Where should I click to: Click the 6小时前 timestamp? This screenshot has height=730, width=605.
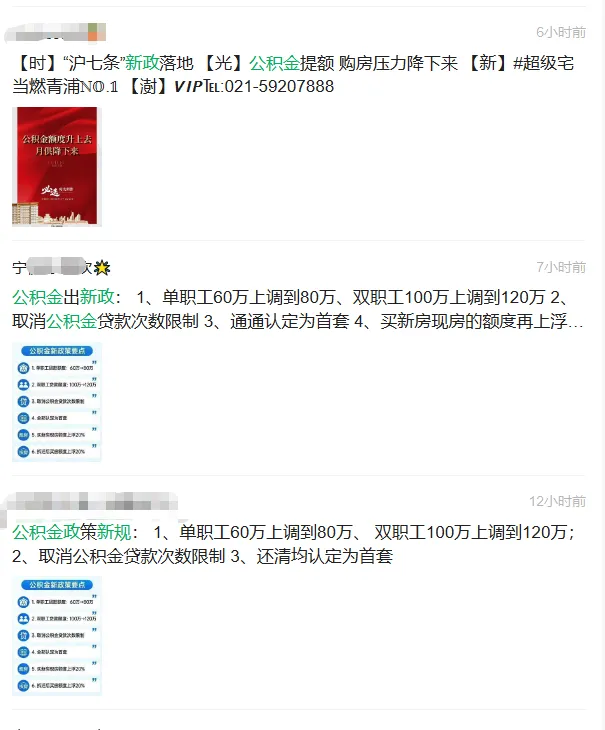560,32
